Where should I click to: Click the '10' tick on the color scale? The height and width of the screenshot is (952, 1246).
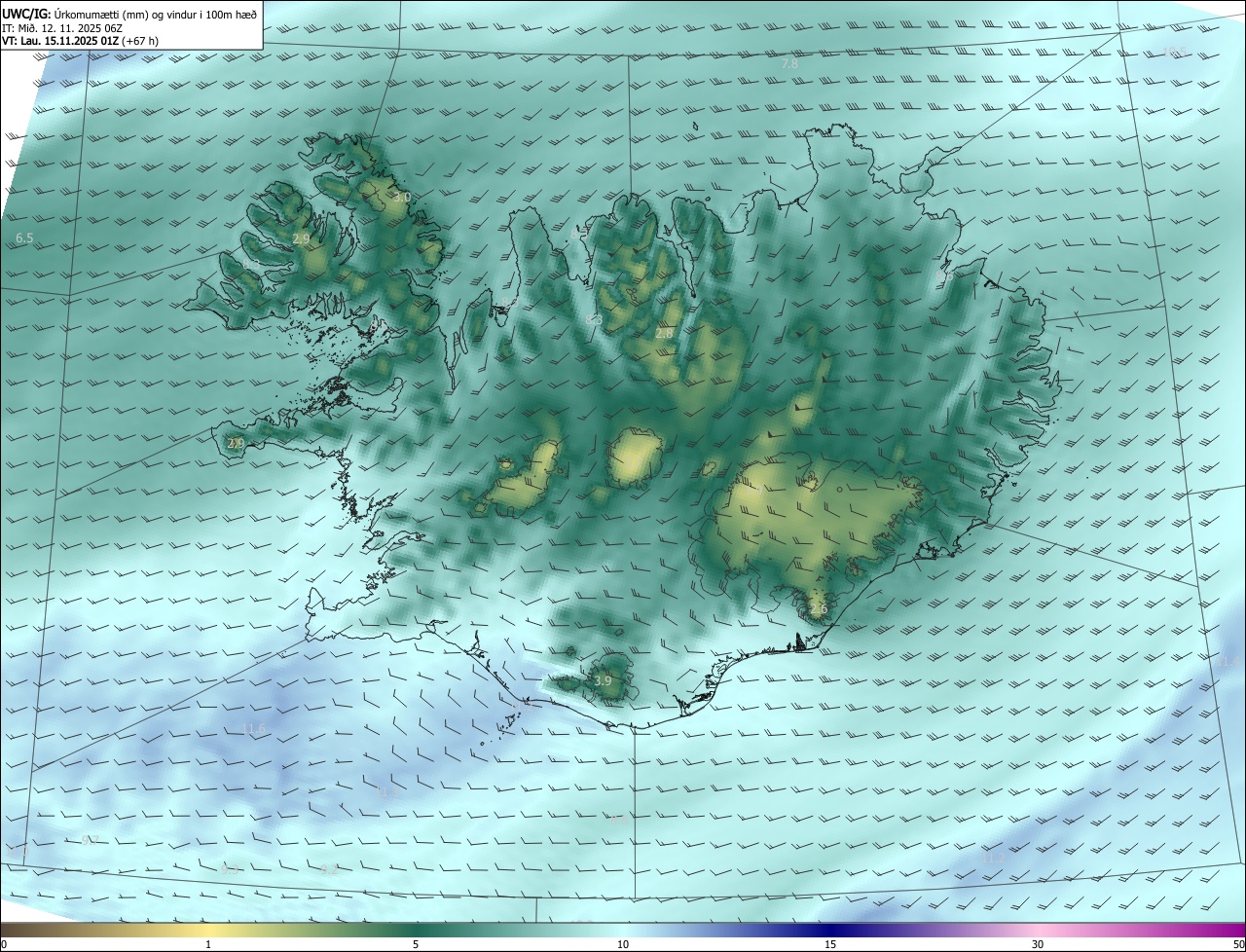[623, 945]
